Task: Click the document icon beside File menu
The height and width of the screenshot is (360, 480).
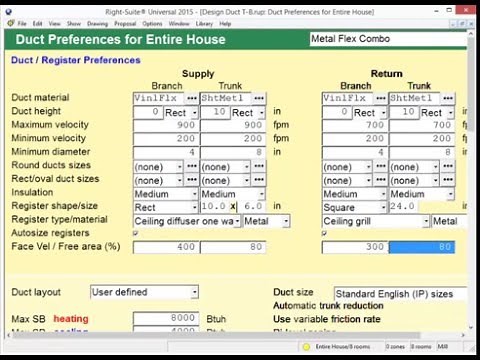Action: pyautogui.click(x=11, y=23)
